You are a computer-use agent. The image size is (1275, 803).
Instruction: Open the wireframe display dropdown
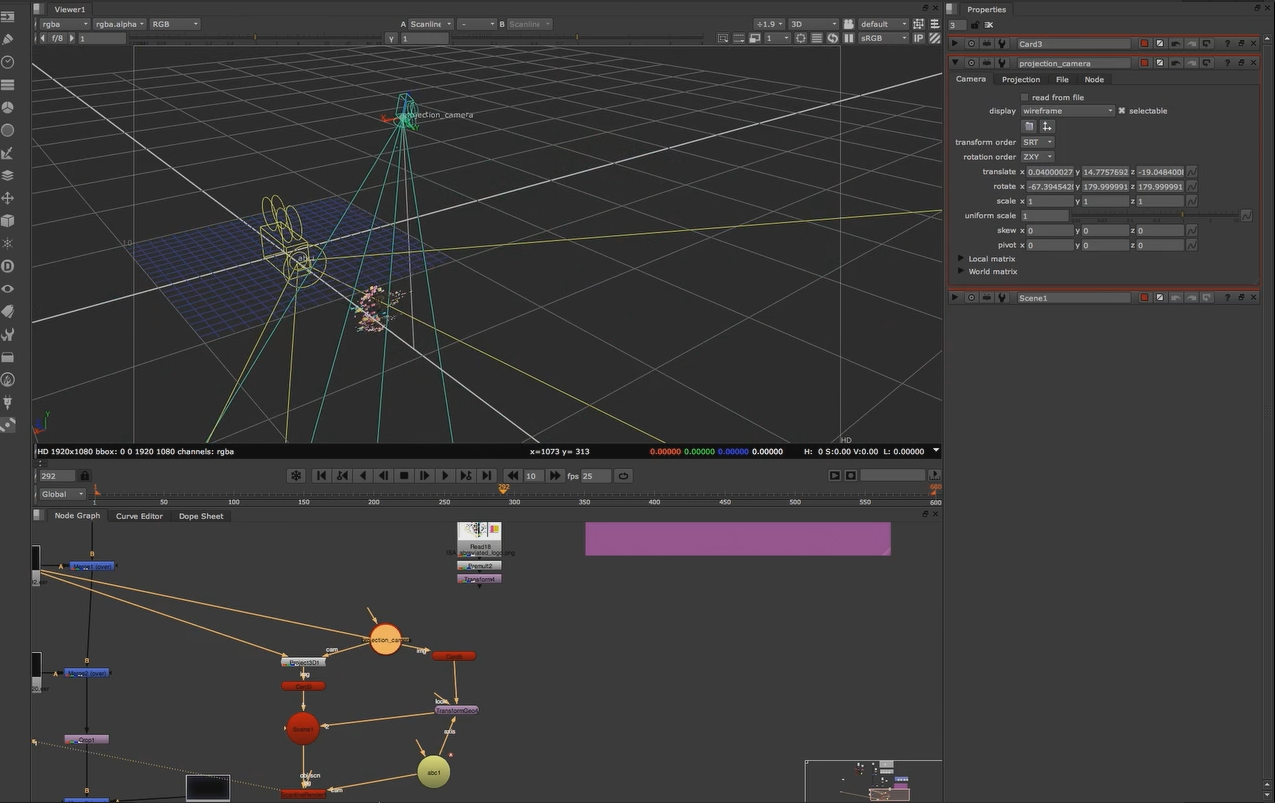(x=1067, y=111)
